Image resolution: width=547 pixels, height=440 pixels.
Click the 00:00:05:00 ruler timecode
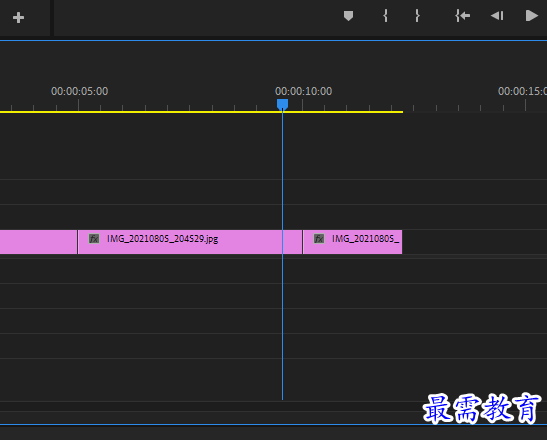click(x=80, y=91)
